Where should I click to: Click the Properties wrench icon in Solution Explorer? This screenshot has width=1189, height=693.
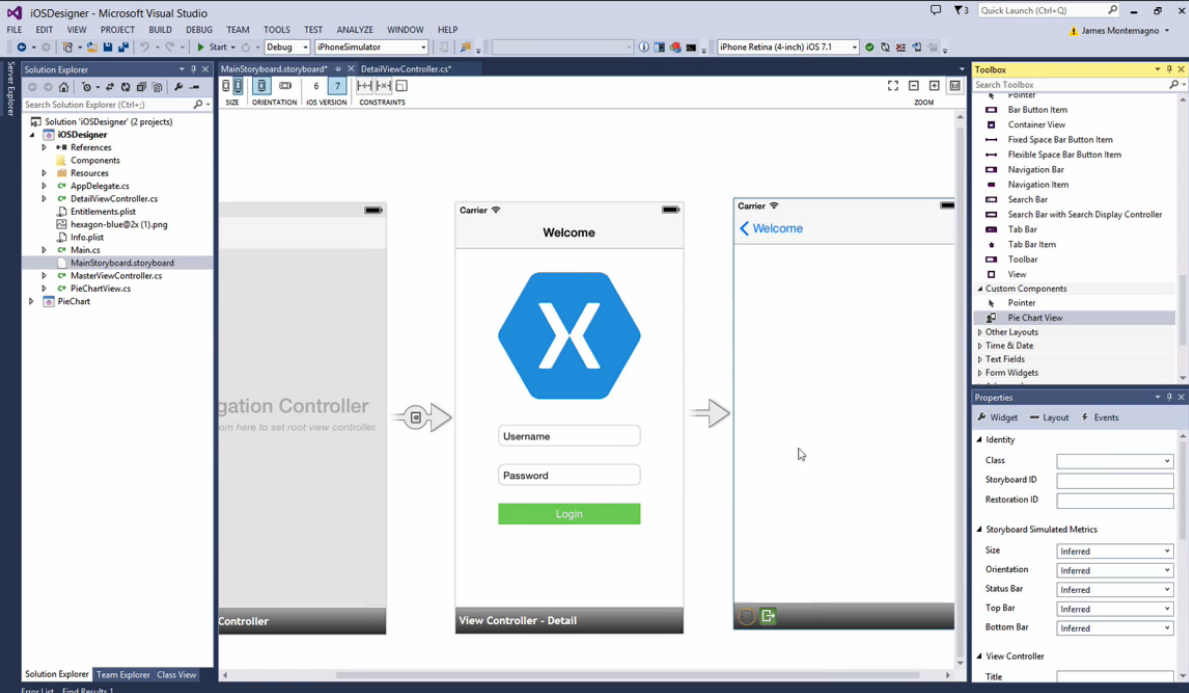[178, 87]
